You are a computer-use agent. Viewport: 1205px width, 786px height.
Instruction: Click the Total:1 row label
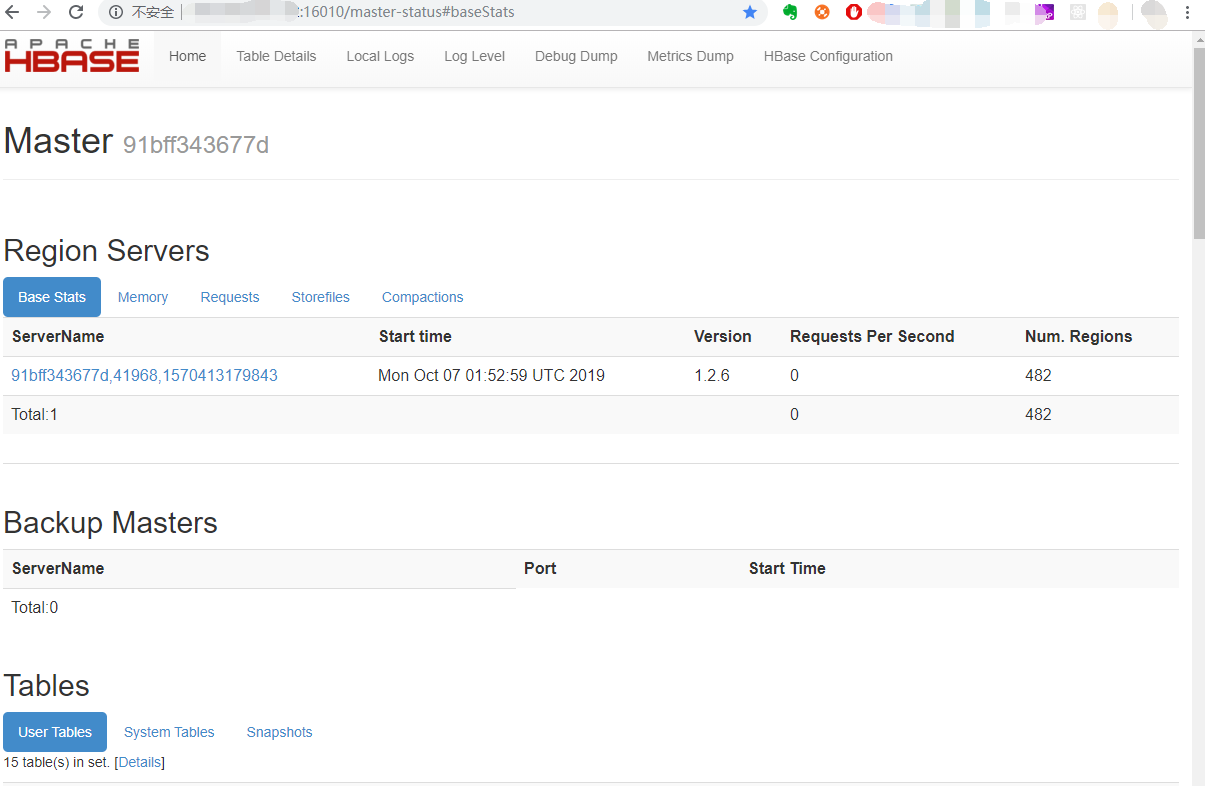point(35,414)
